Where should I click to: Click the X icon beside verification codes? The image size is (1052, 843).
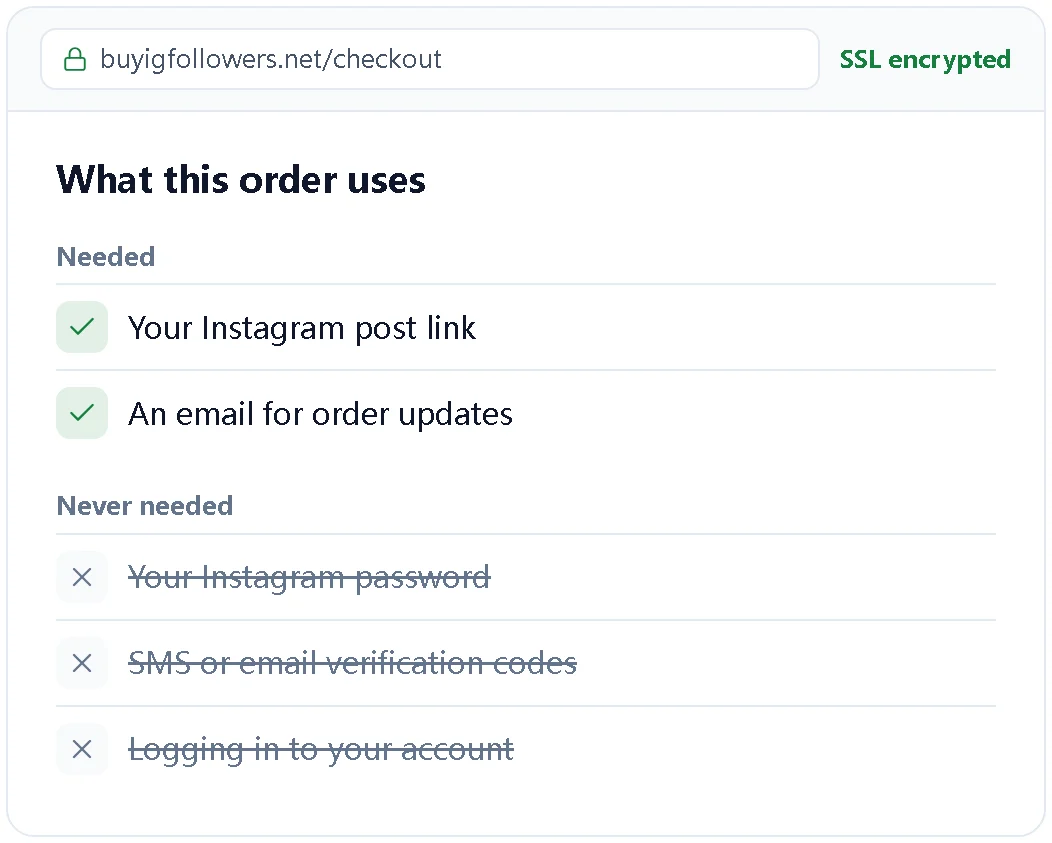82,663
